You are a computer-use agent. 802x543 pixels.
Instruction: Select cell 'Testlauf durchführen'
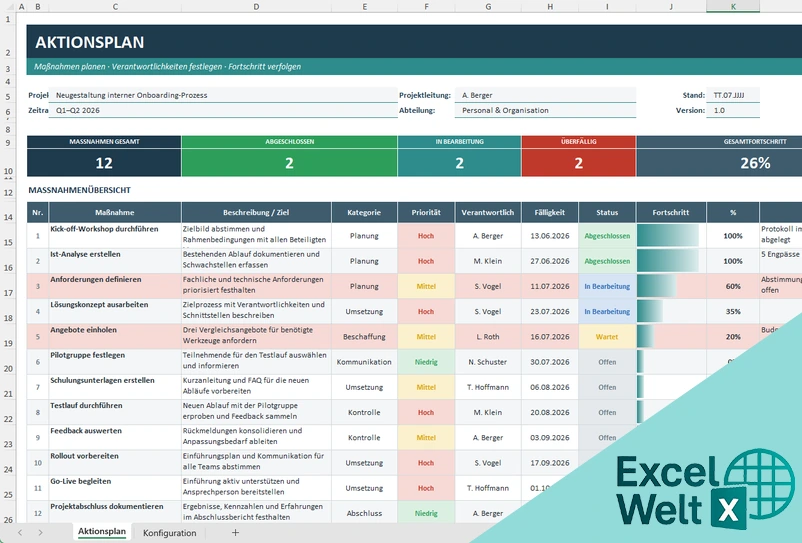[115, 413]
